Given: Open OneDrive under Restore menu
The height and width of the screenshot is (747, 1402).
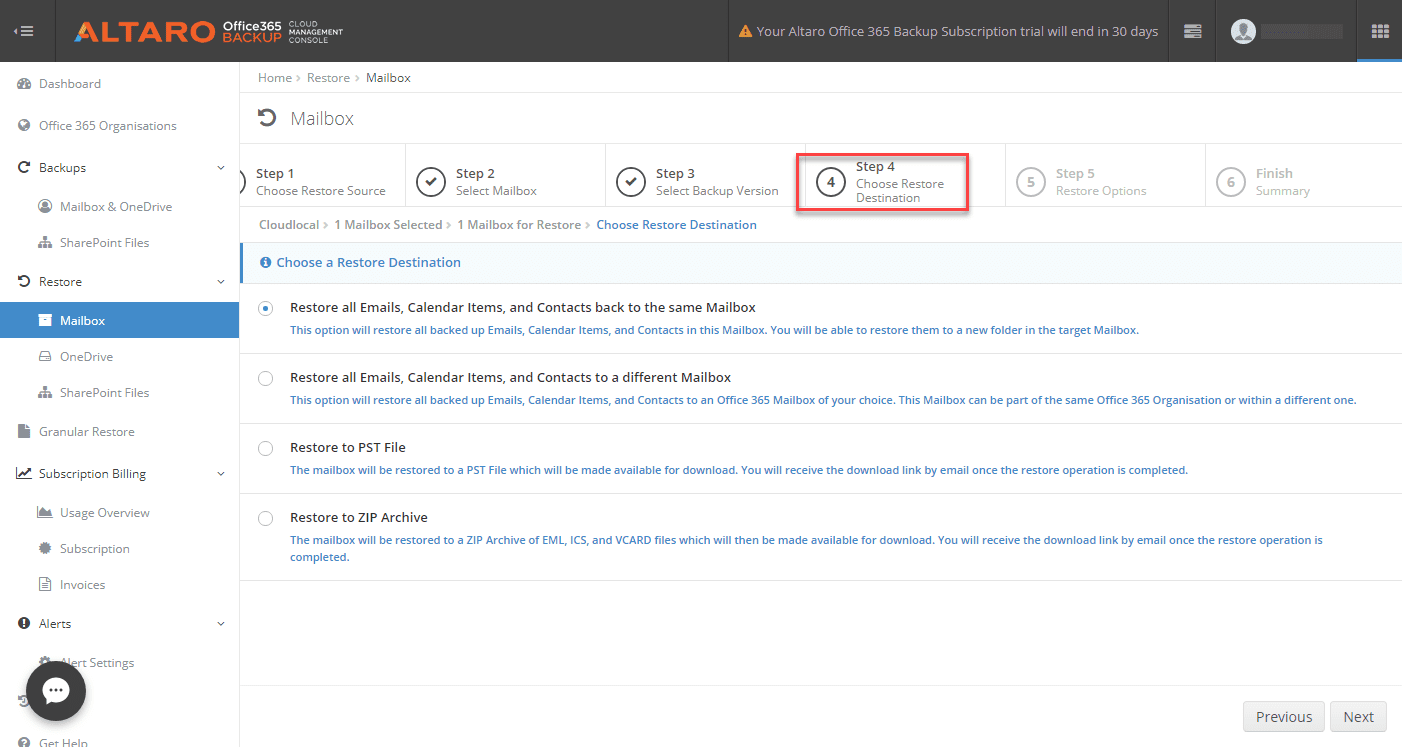Looking at the screenshot, I should 86,357.
